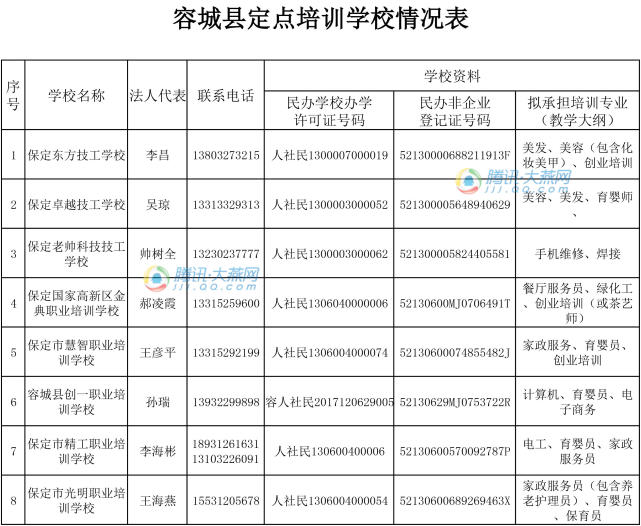
Task: Click phone number 13803273215
Action: (226, 155)
